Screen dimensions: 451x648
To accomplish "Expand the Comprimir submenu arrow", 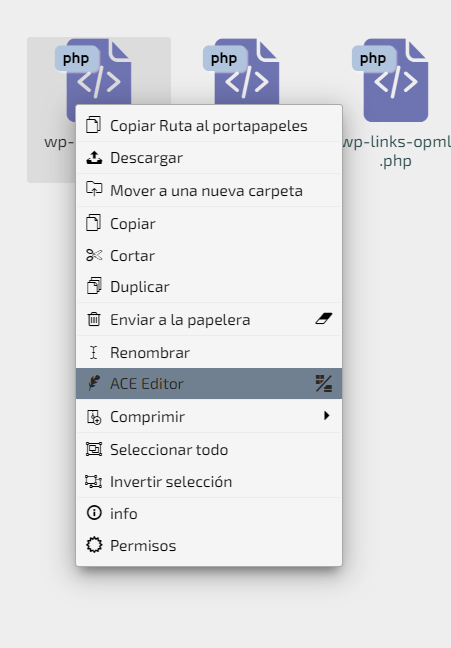I will [x=327, y=415].
